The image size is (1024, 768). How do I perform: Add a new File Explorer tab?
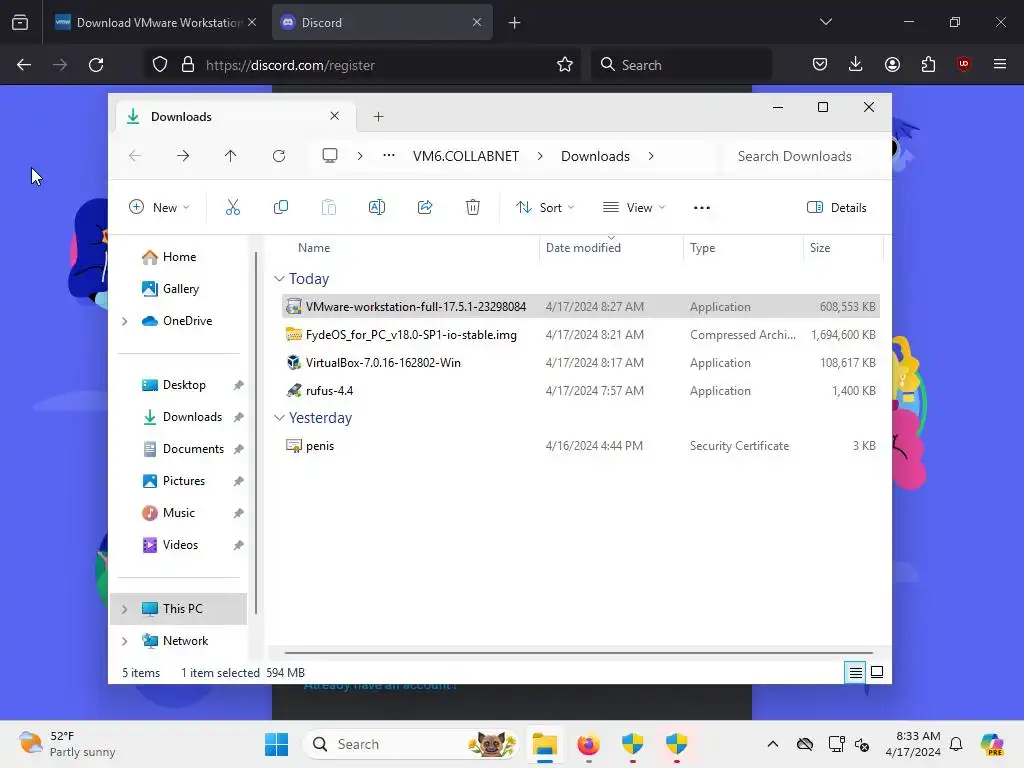[x=378, y=117]
